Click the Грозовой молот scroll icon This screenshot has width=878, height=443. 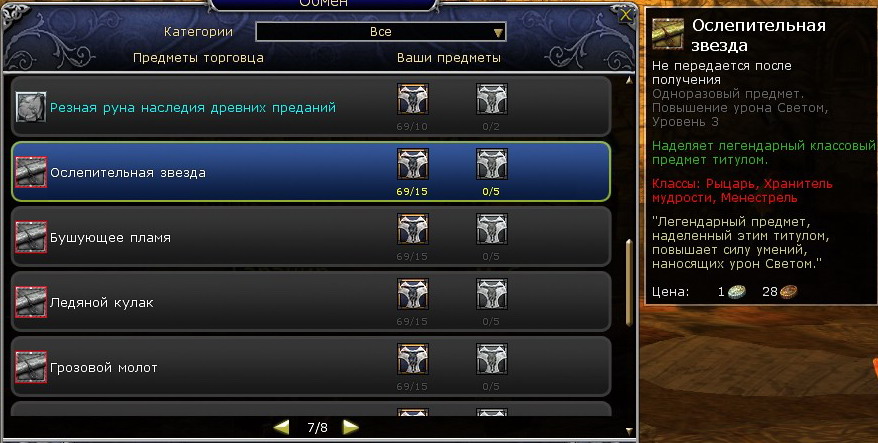pos(31,367)
